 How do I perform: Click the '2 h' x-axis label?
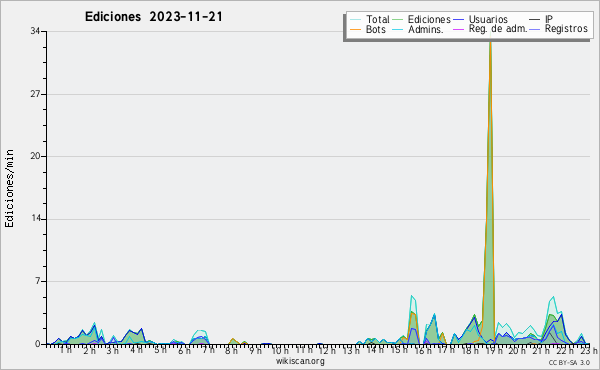coord(90,351)
